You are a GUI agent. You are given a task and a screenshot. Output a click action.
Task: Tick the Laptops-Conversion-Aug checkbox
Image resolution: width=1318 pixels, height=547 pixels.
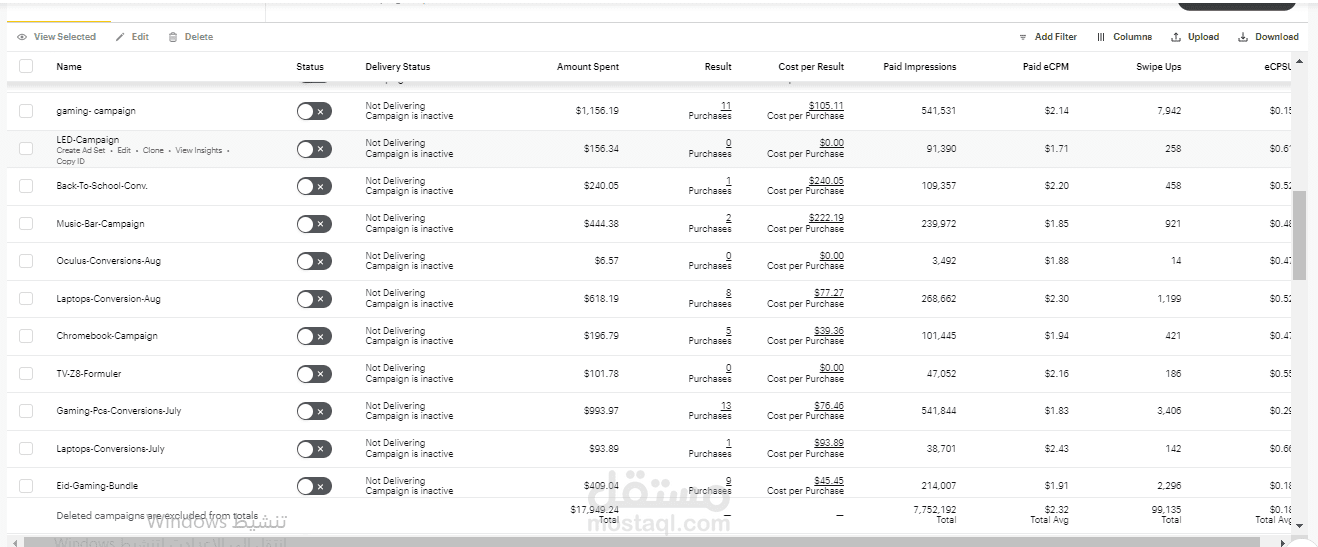pos(26,299)
